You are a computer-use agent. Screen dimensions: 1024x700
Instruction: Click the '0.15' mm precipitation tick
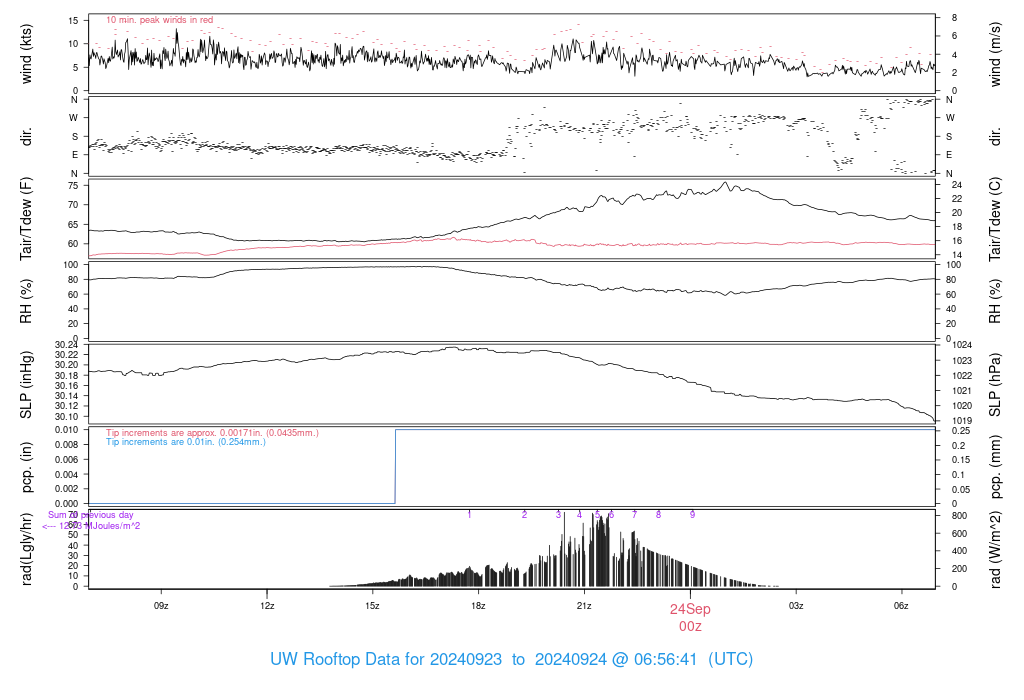coord(959,460)
